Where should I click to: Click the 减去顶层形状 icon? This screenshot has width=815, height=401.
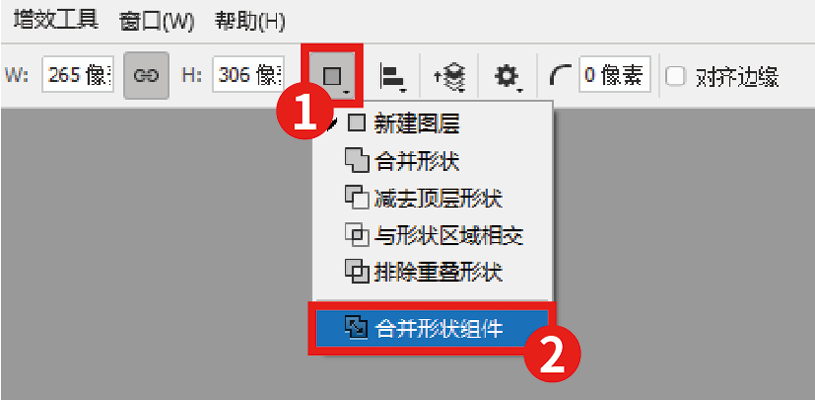pos(357,198)
